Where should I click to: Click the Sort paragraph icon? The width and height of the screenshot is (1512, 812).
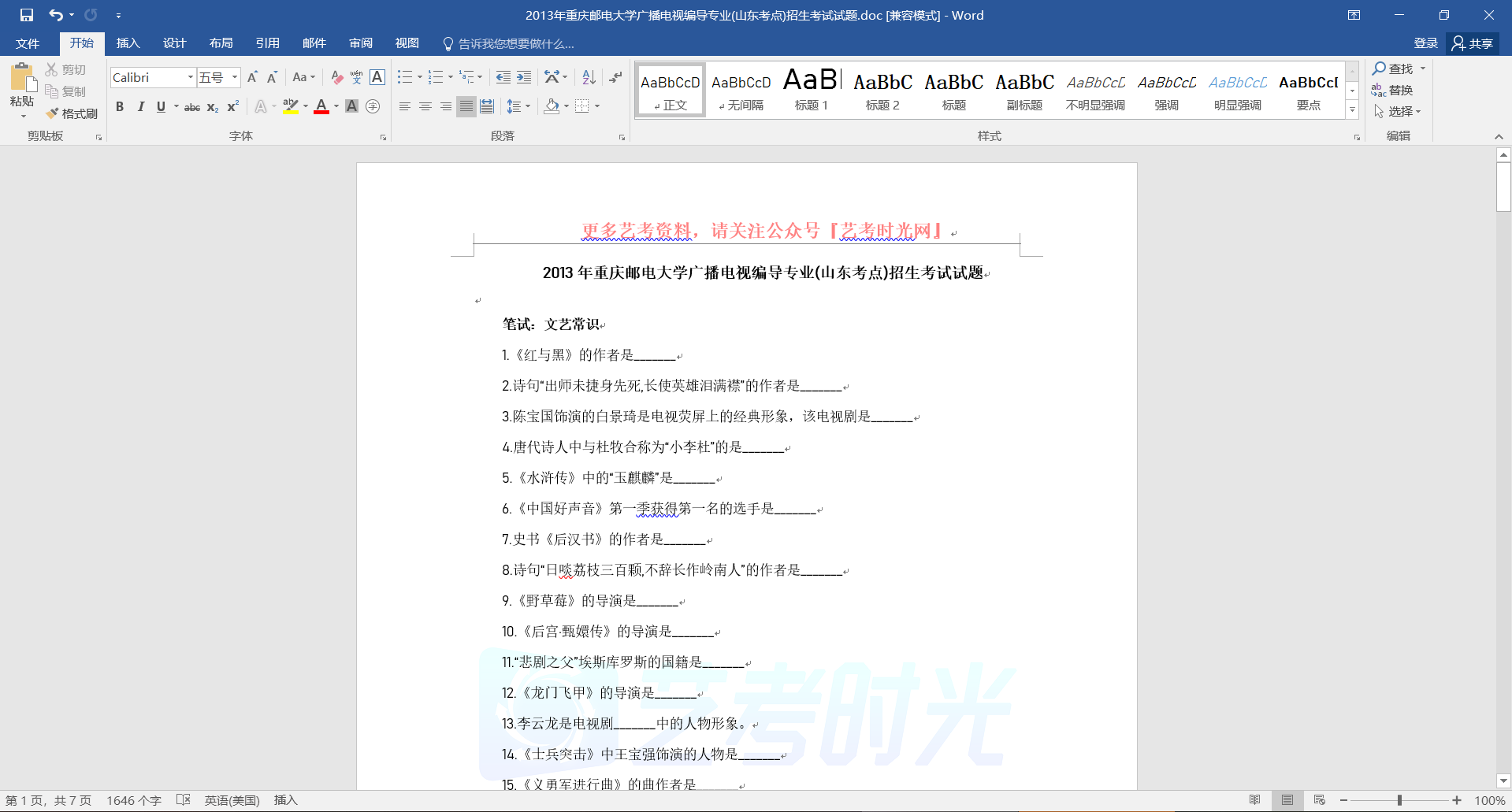[589, 77]
